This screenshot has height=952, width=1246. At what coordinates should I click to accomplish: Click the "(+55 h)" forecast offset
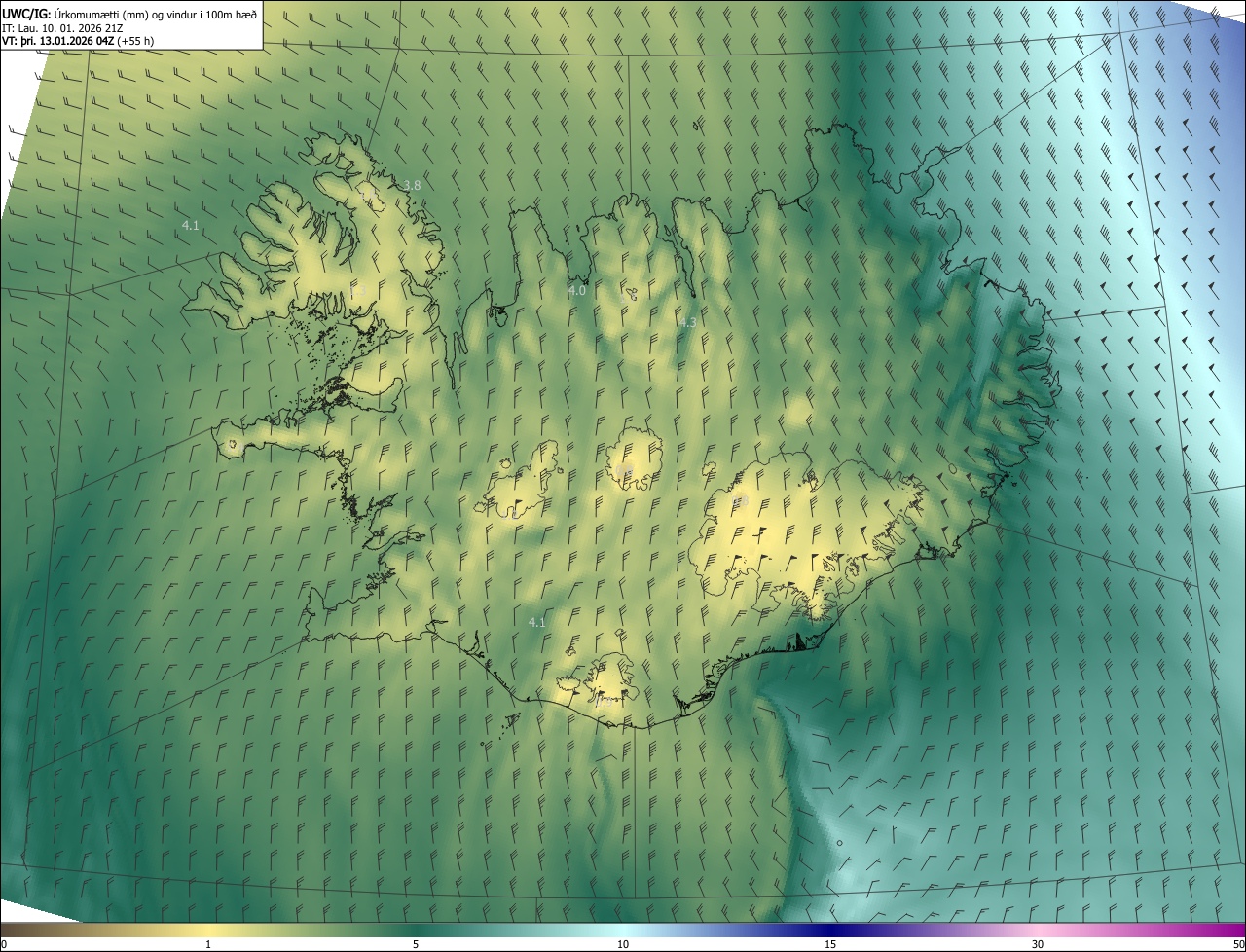coord(134,41)
